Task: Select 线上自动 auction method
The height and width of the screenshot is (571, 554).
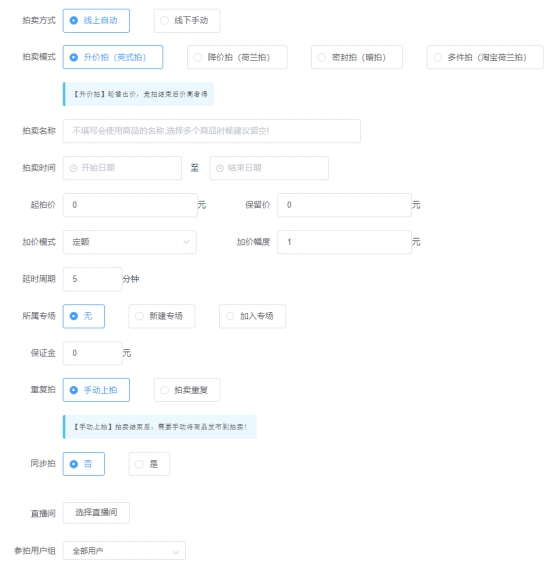Action: pyautogui.click(x=96, y=21)
